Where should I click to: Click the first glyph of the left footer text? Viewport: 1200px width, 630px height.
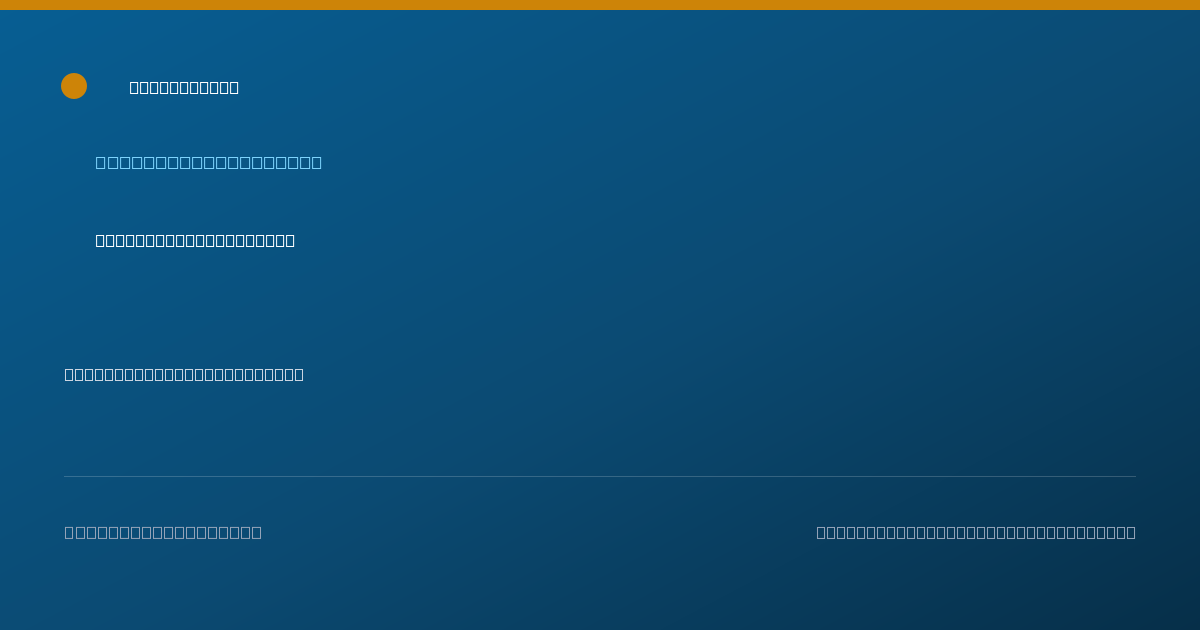pyautogui.click(x=70, y=532)
